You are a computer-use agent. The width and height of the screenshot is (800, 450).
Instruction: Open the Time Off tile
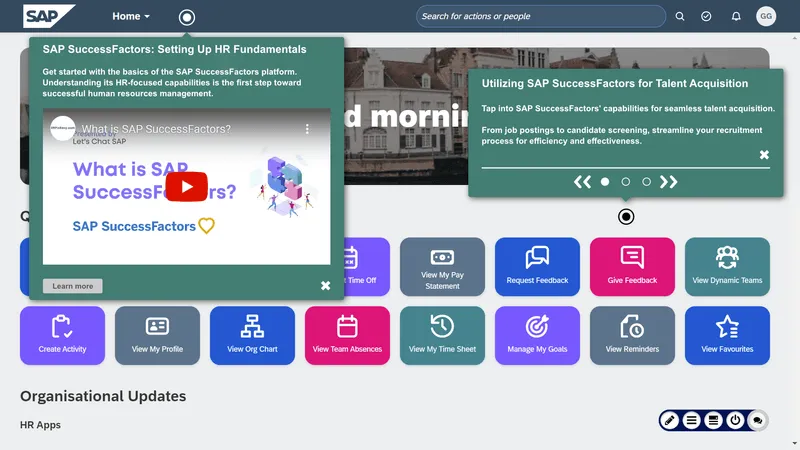coord(367,267)
